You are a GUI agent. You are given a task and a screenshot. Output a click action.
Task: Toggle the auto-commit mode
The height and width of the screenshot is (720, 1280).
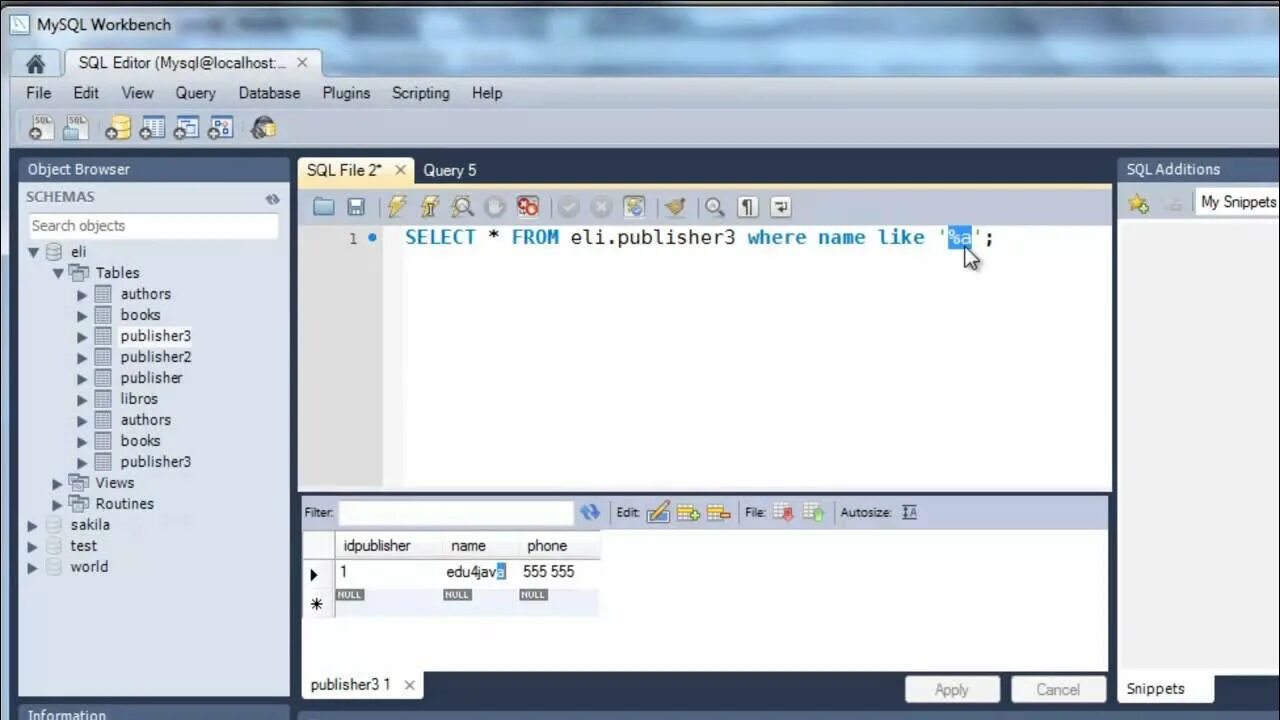tap(634, 207)
